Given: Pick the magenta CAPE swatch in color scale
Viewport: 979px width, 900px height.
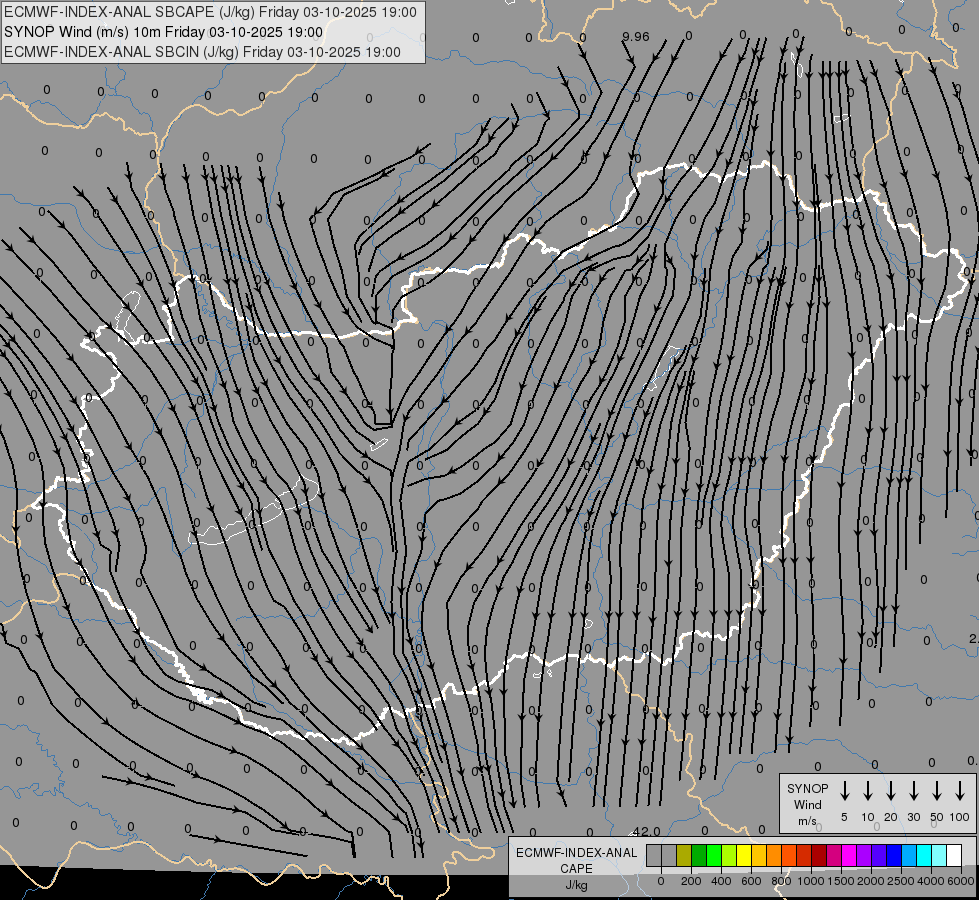Looking at the screenshot, I should tap(849, 855).
